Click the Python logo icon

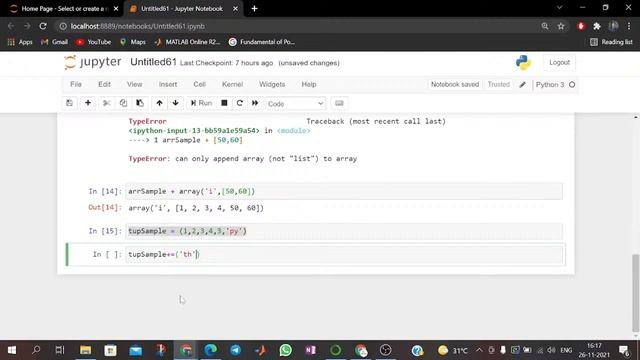click(523, 62)
